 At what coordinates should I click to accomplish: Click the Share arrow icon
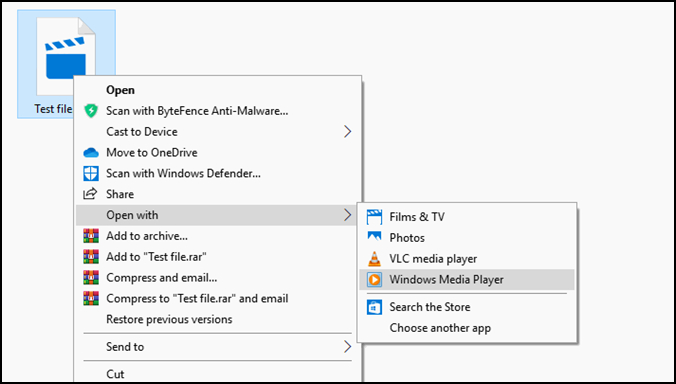click(90, 194)
